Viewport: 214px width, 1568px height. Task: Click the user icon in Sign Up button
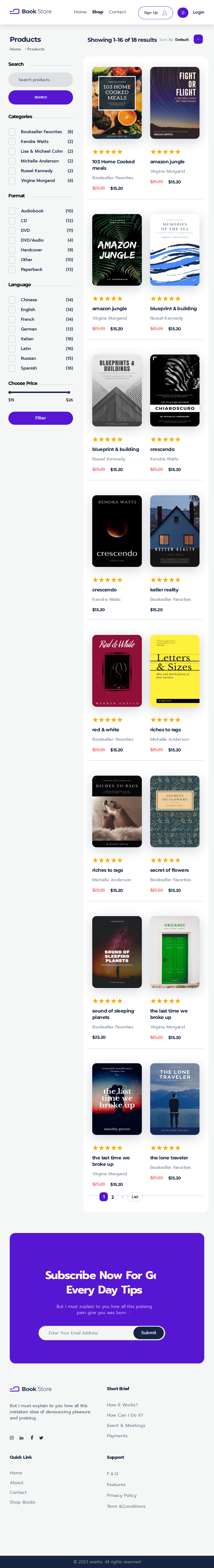pos(164,12)
